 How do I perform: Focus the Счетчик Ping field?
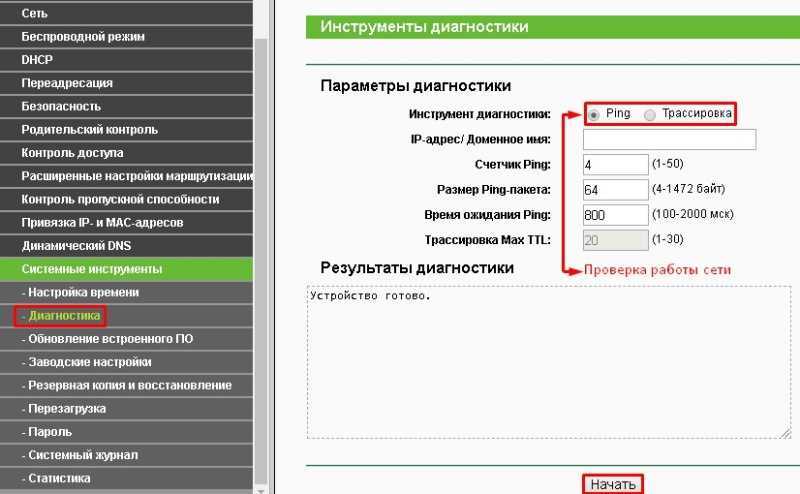(x=616, y=164)
